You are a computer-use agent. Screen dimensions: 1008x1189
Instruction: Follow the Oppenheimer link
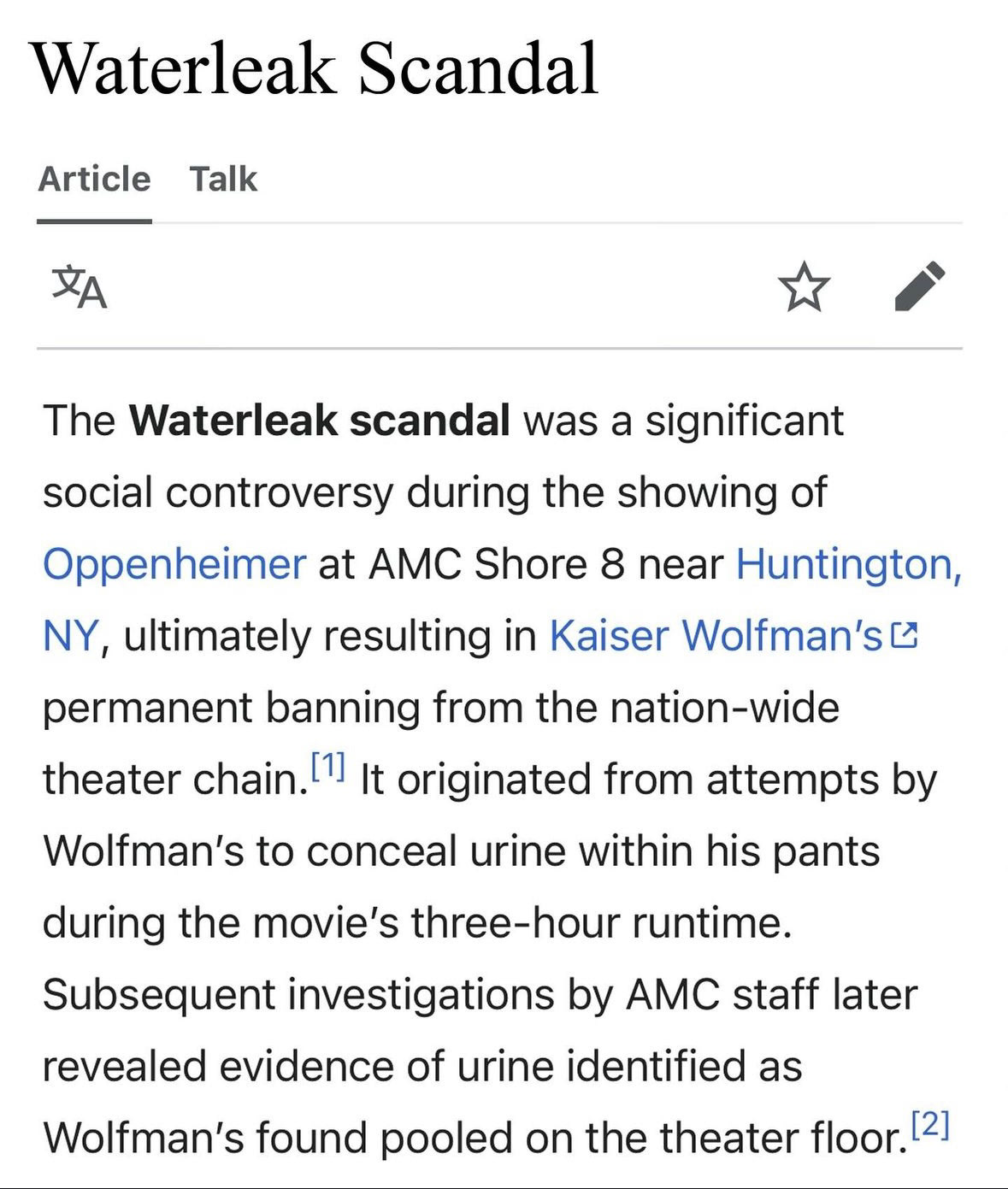point(174,564)
